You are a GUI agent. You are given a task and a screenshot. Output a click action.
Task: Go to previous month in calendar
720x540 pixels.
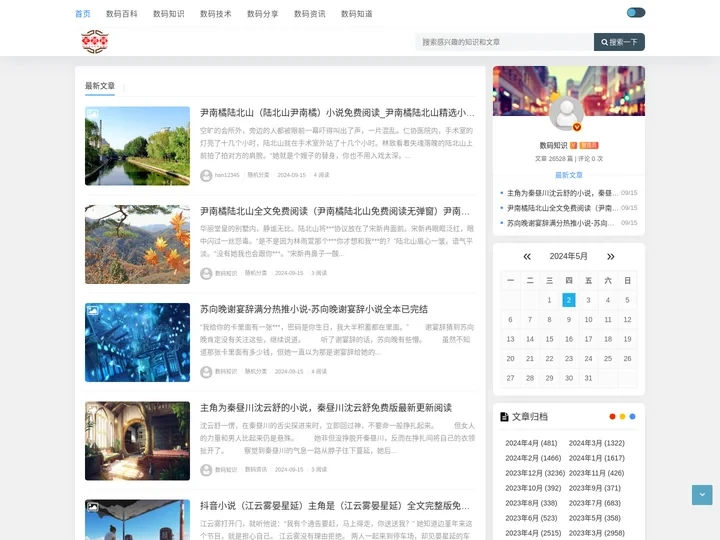tap(527, 257)
